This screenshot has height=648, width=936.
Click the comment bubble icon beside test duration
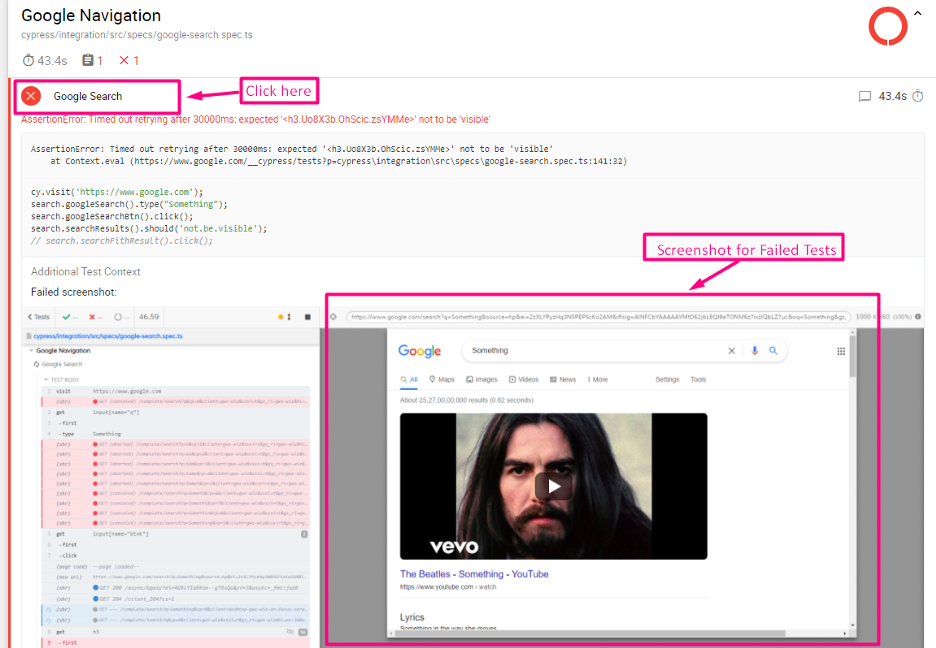click(x=865, y=96)
